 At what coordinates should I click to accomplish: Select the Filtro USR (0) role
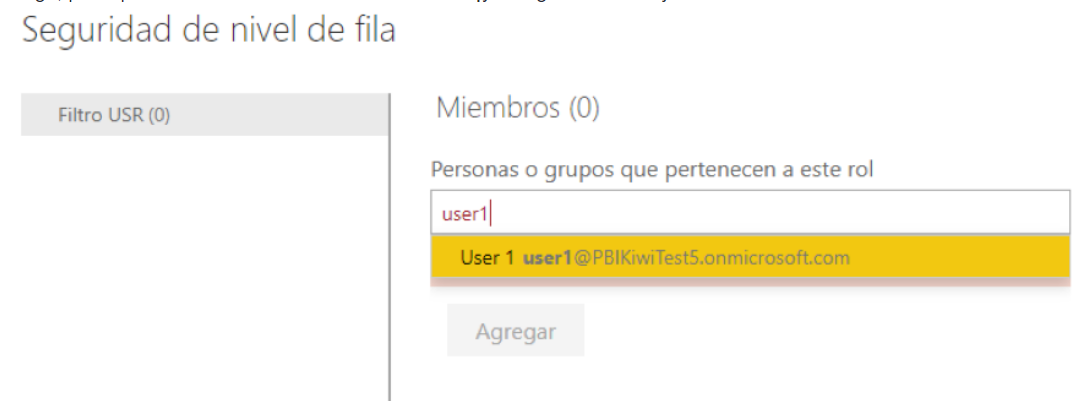click(205, 115)
